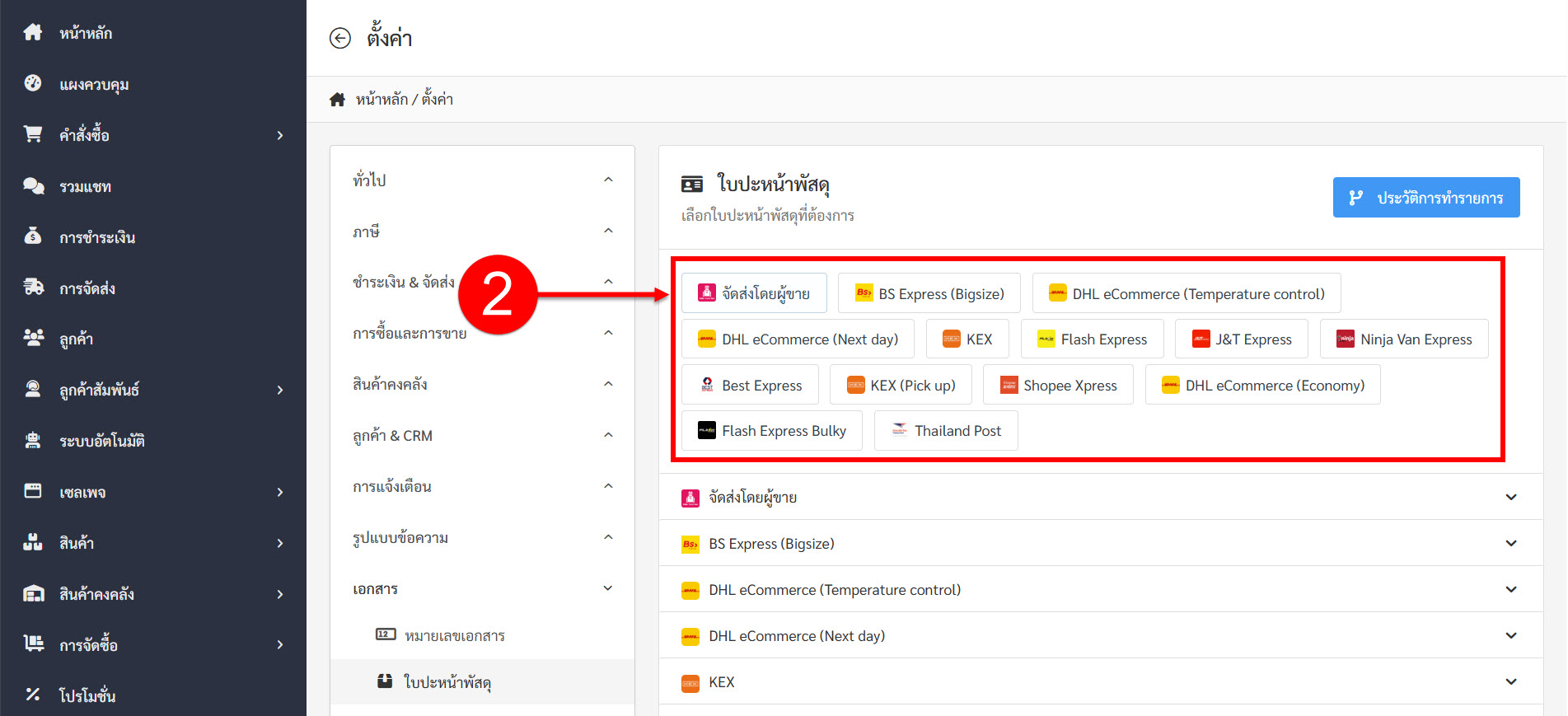The width and height of the screenshot is (1568, 716).
Task: Select the BS Express (Bigsize) label button
Action: click(x=929, y=293)
